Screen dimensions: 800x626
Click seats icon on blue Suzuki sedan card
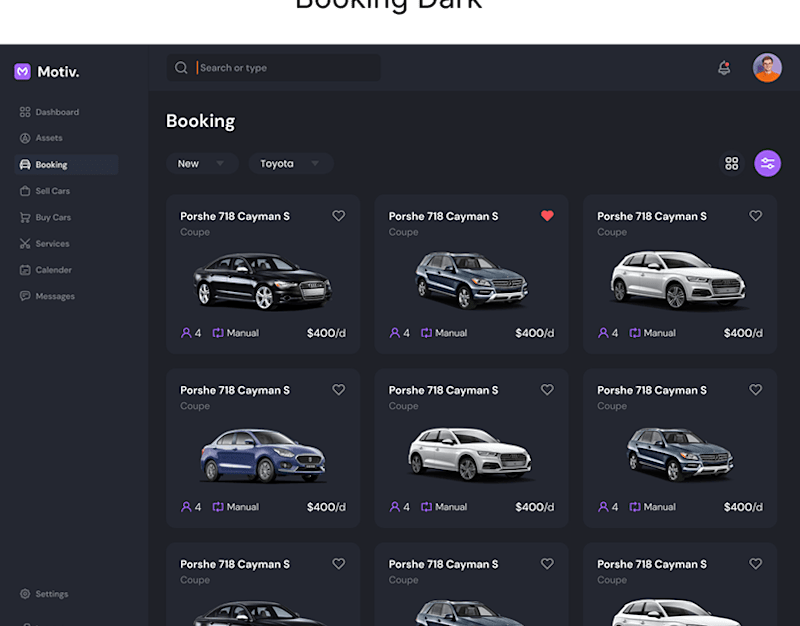(x=186, y=507)
